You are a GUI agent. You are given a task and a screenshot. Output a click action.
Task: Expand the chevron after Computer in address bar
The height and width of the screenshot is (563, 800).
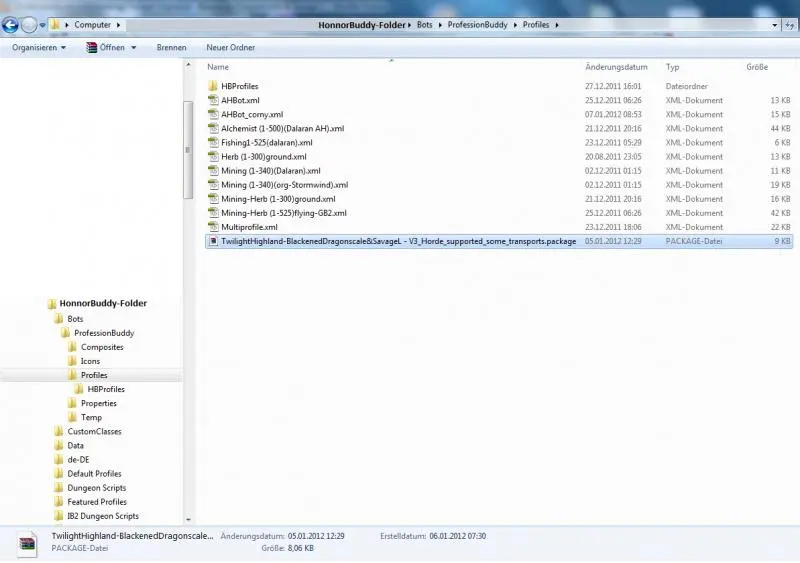[118, 25]
